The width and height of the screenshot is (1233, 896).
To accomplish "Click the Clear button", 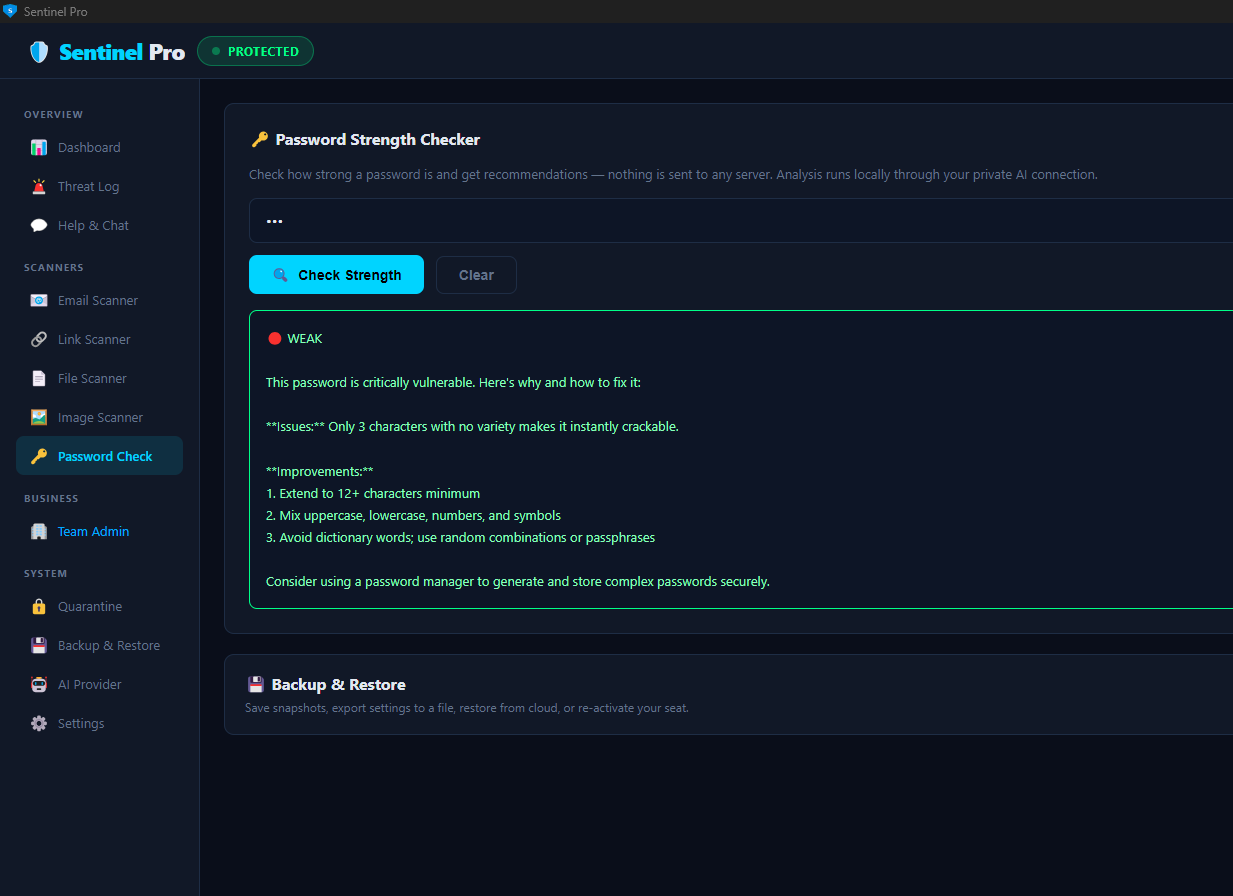I will click(x=476, y=275).
